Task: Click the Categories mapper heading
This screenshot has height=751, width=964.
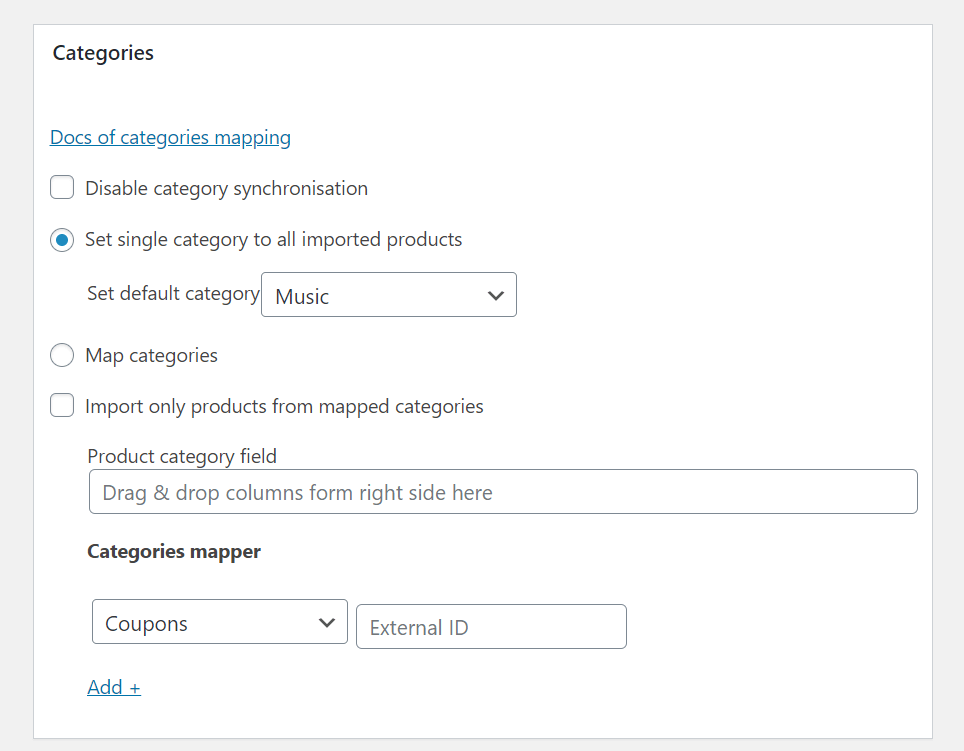Action: [x=174, y=551]
